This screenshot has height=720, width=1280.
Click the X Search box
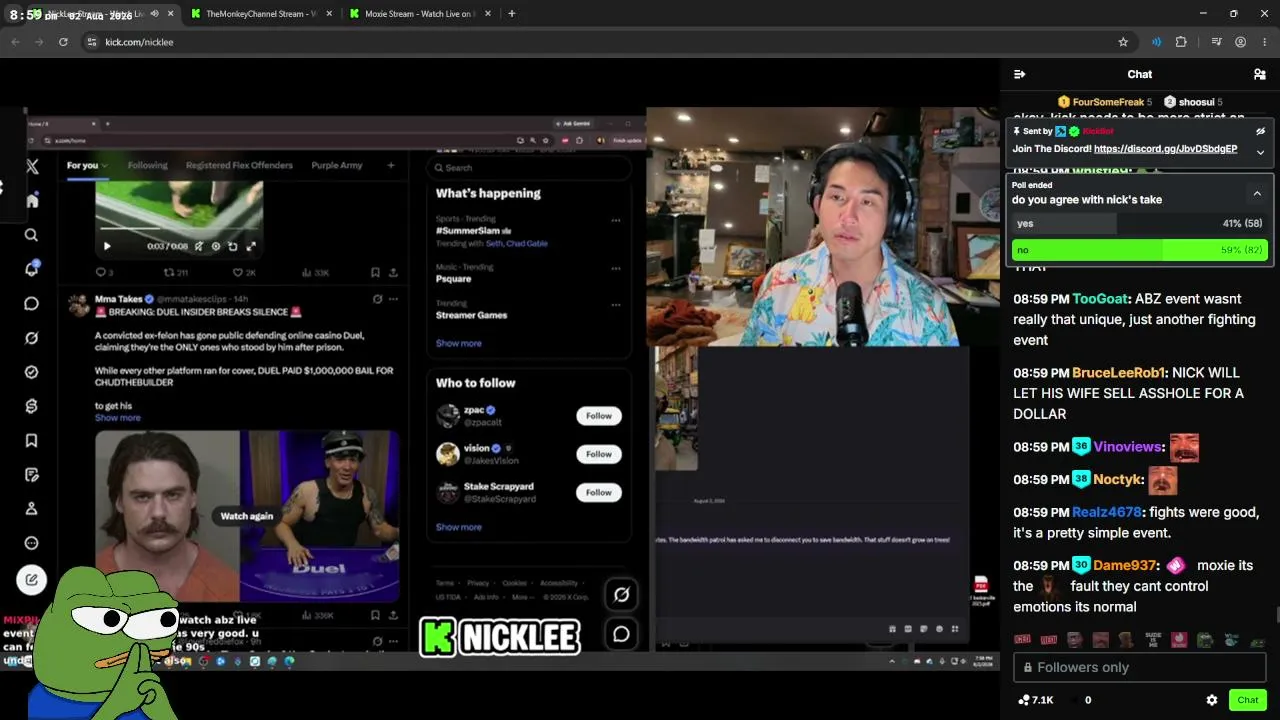[528, 168]
